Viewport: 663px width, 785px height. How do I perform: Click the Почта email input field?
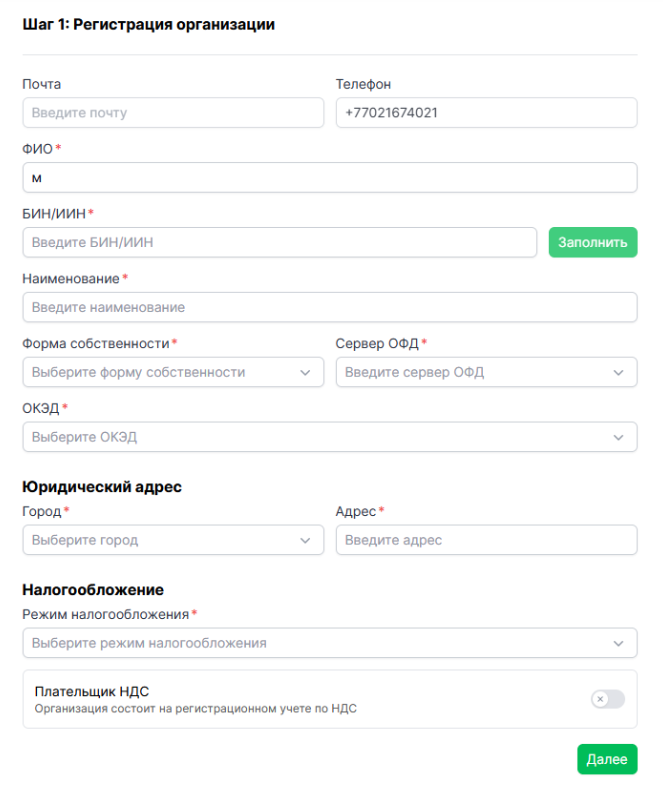pyautogui.click(x=173, y=113)
